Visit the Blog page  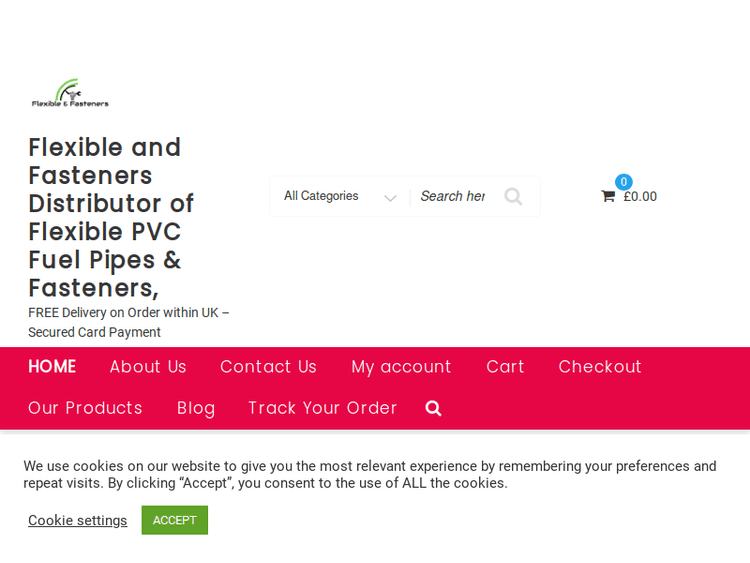tap(196, 408)
